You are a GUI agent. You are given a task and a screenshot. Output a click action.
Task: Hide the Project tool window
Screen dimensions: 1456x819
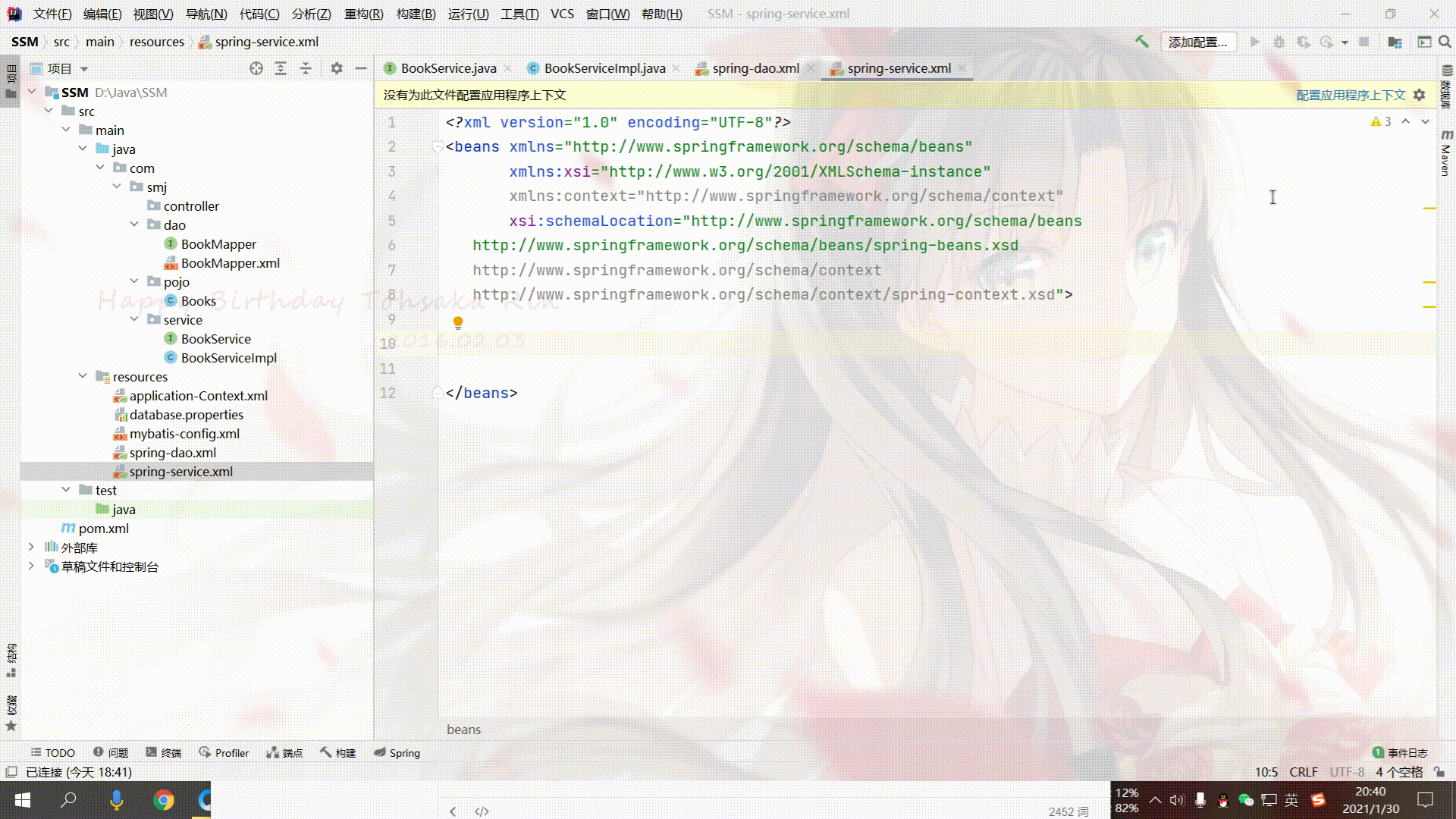point(361,68)
